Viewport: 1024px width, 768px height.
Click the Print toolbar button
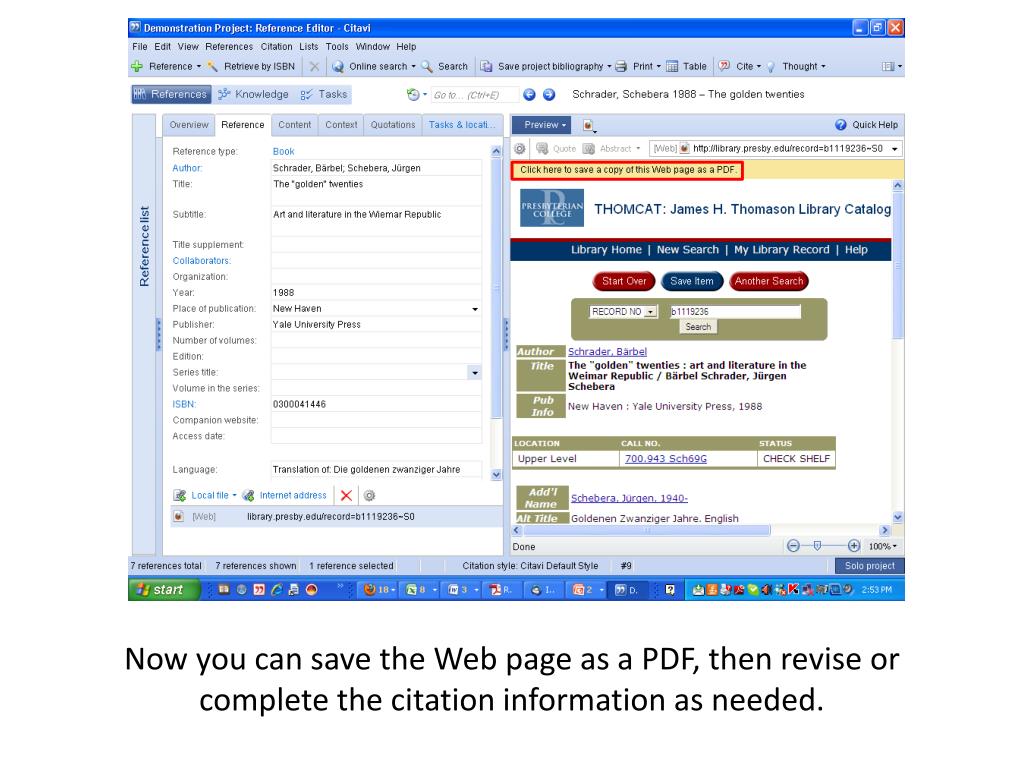[638, 66]
